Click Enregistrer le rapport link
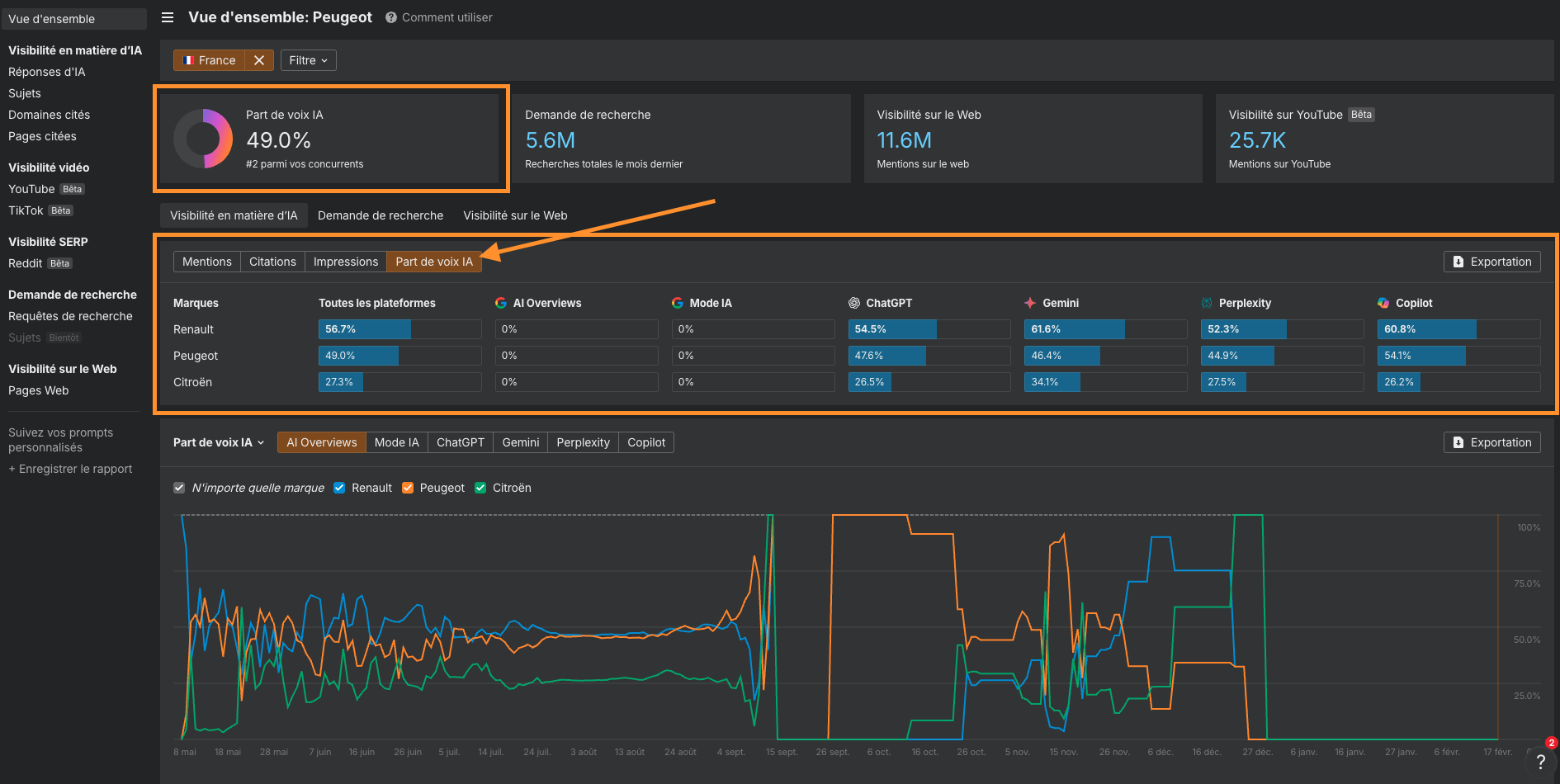Screen dimensions: 1560x784 click(70, 469)
